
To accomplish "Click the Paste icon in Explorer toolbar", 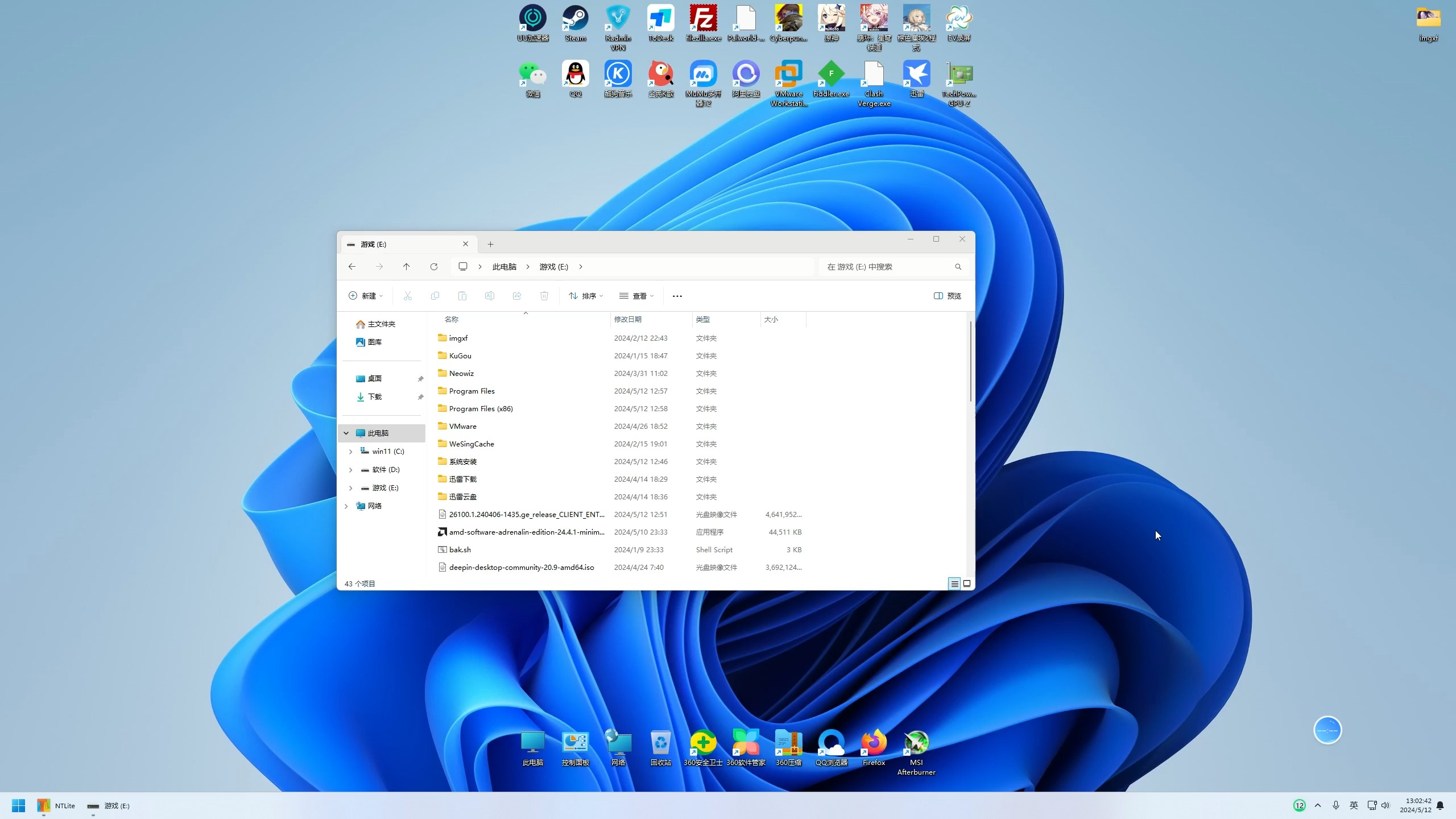I will point(462,296).
